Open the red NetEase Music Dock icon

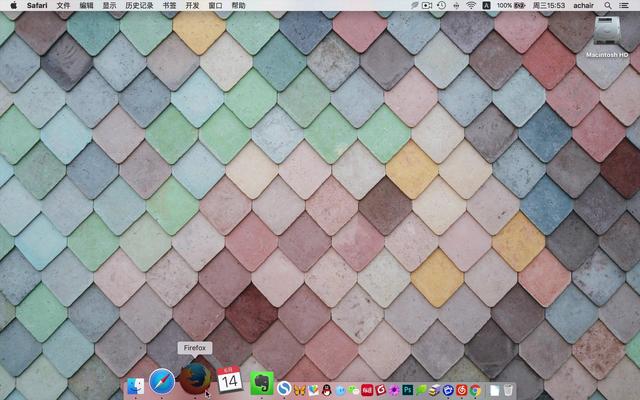[461, 390]
